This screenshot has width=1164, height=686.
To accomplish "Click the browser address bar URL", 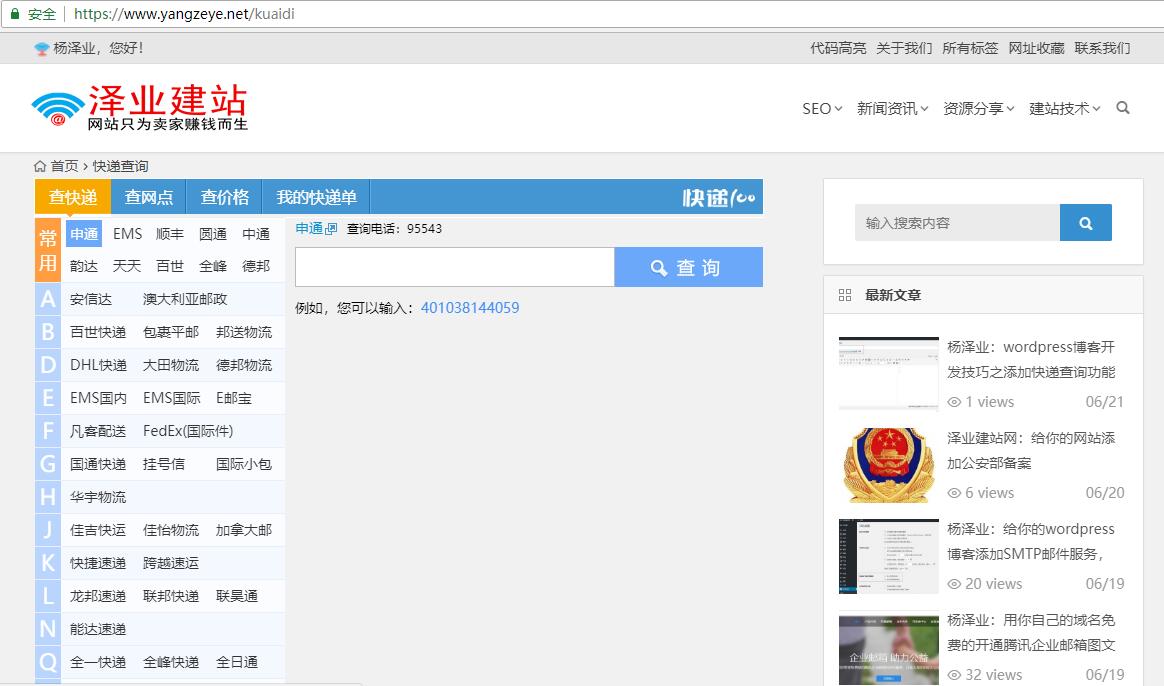I will tap(184, 13).
